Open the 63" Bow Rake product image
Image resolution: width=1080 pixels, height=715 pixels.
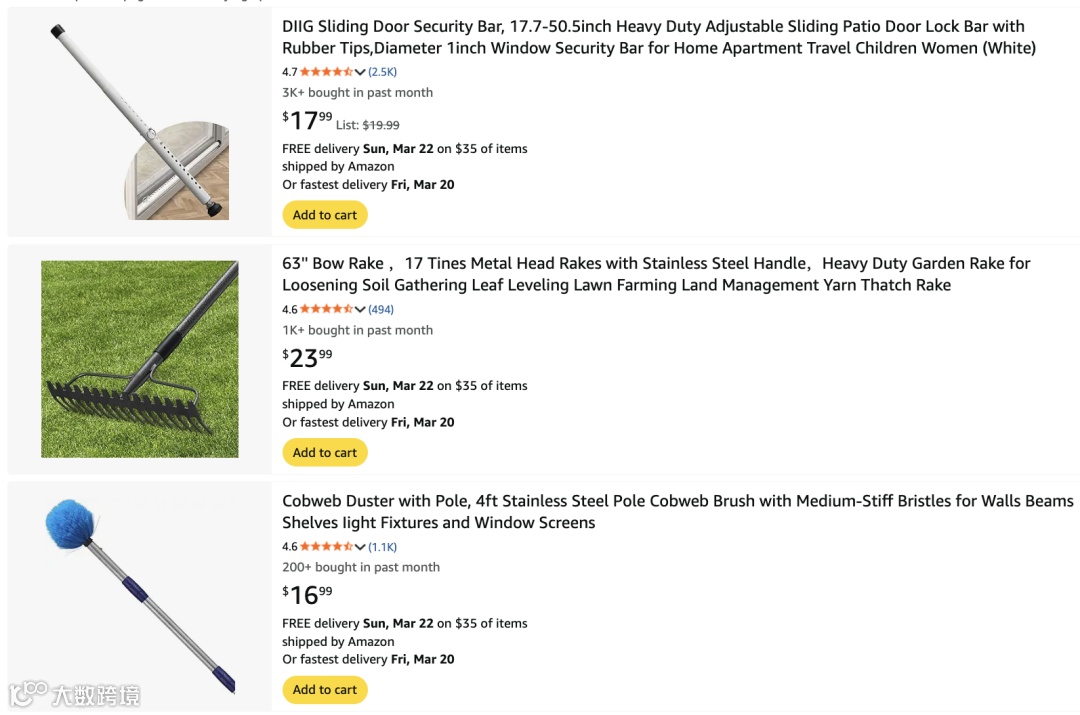[139, 359]
